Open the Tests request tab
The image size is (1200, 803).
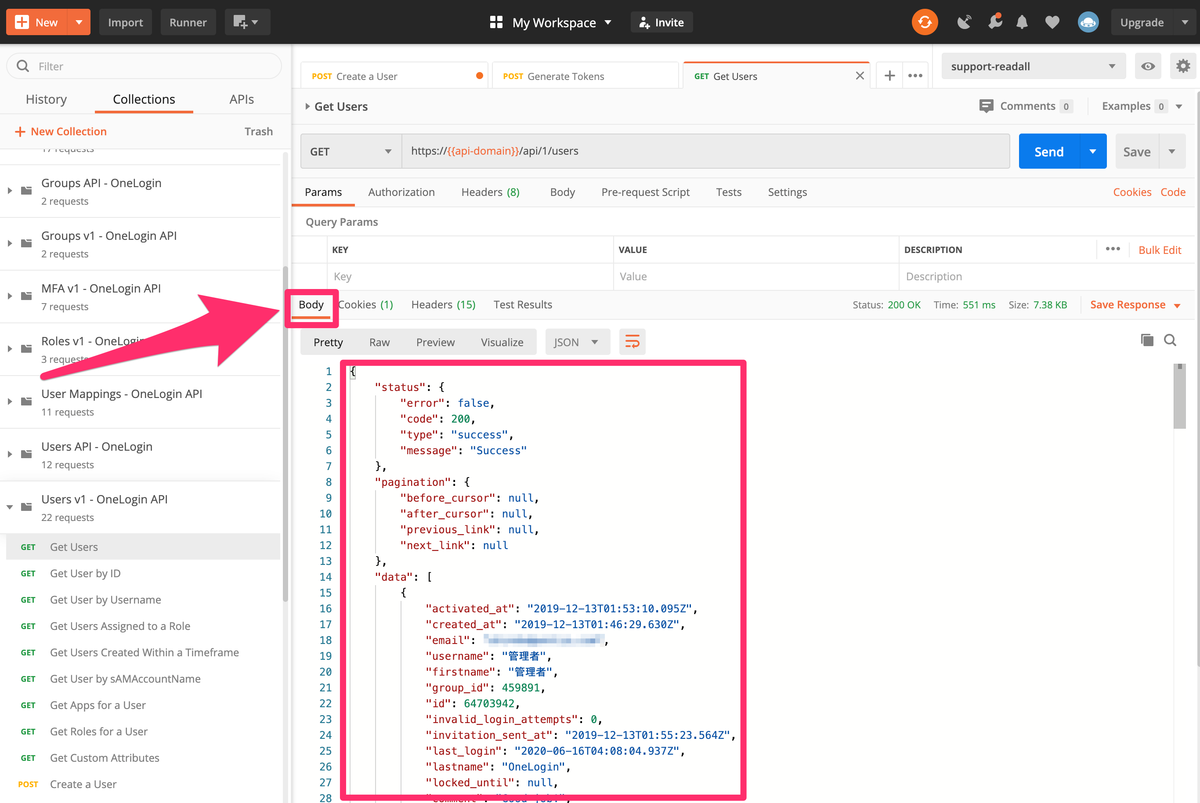pos(729,192)
